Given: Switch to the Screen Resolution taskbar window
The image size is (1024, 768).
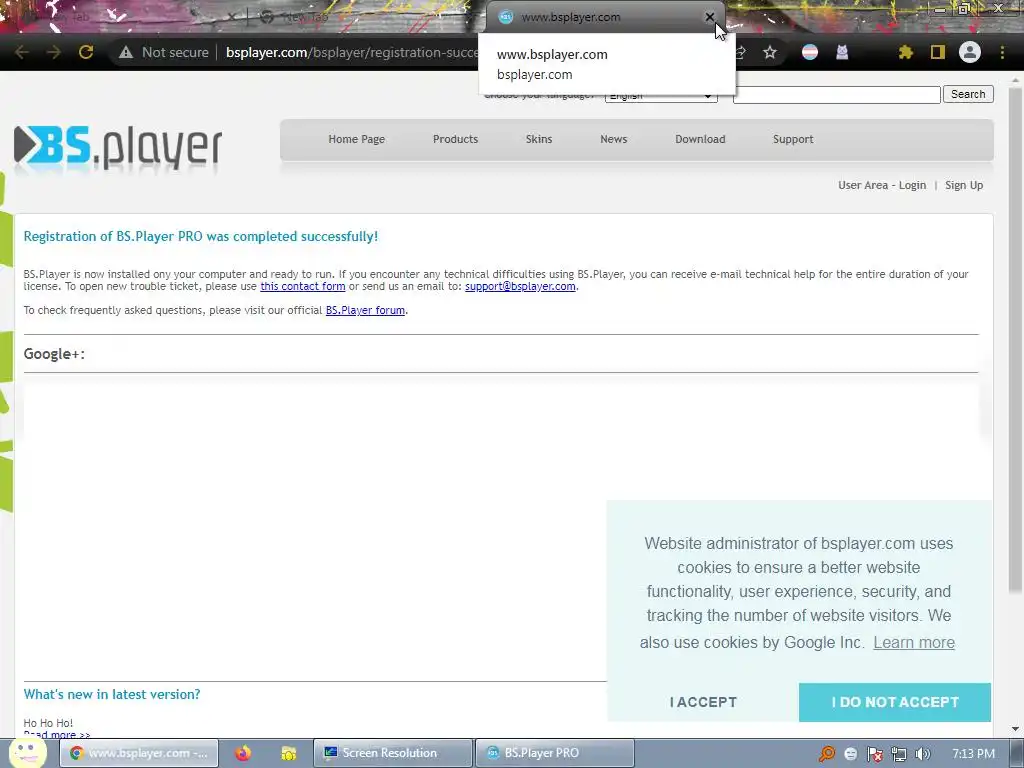Looking at the screenshot, I should pyautogui.click(x=392, y=753).
